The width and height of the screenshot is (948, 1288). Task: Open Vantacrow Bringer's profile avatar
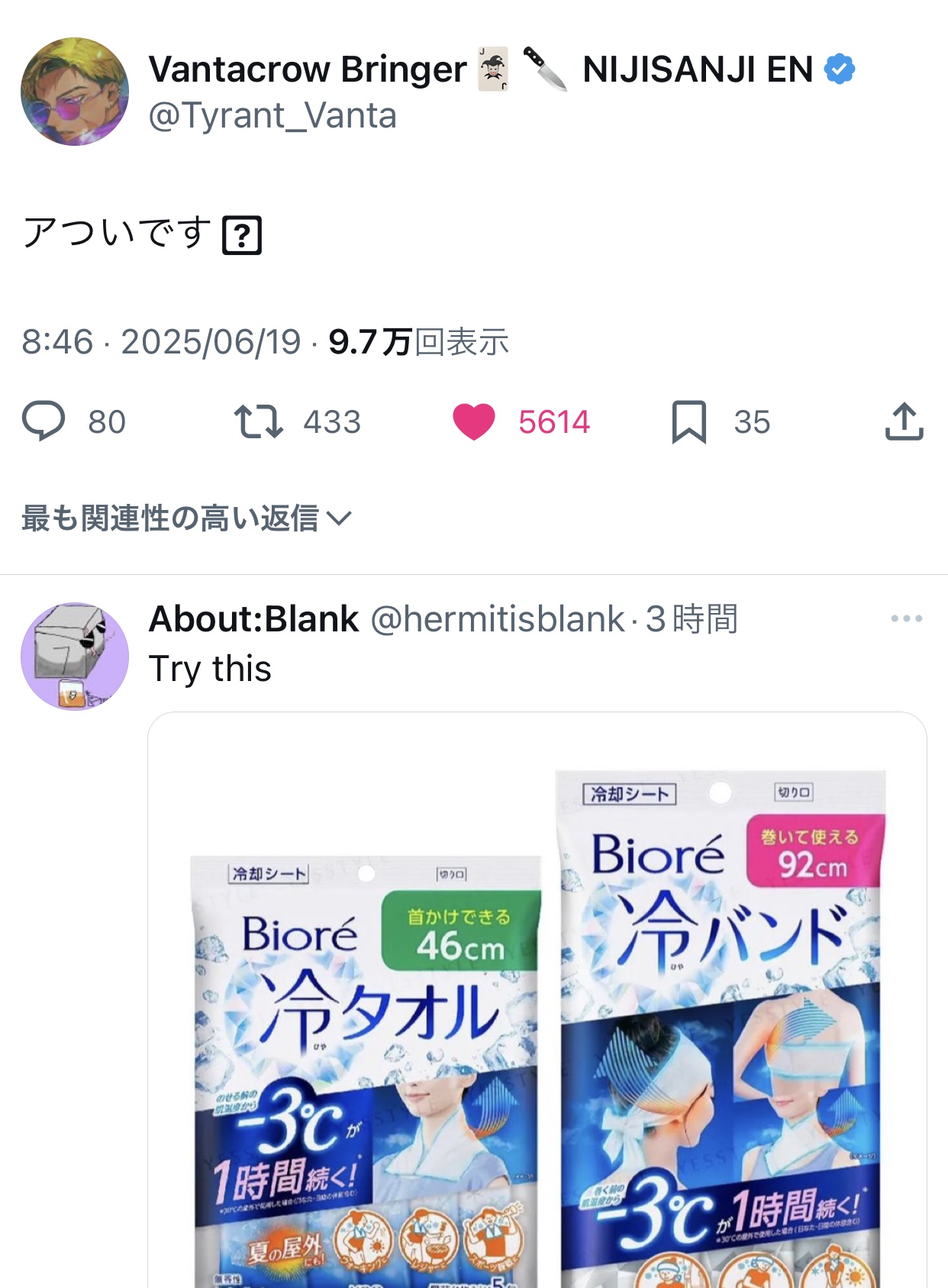(x=75, y=92)
